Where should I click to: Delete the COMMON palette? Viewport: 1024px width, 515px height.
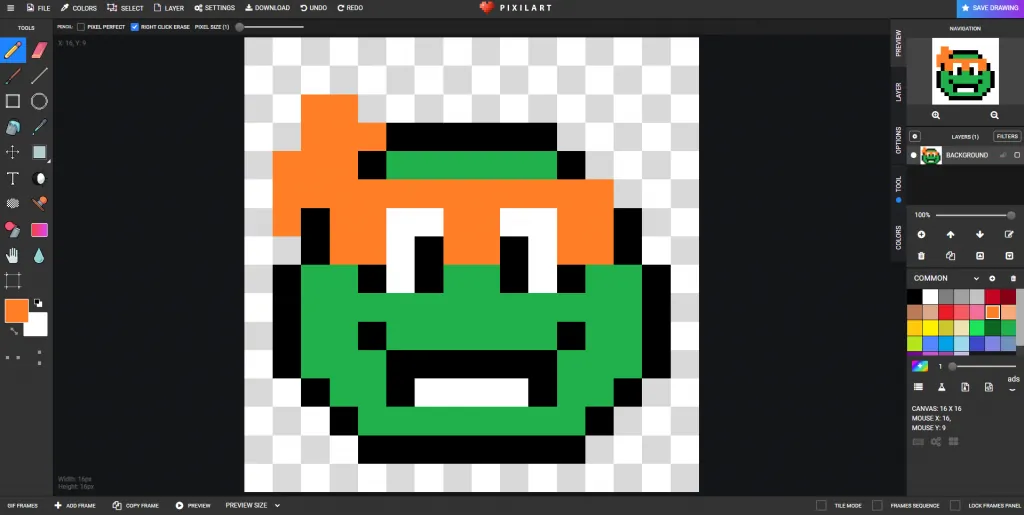coord(1014,278)
